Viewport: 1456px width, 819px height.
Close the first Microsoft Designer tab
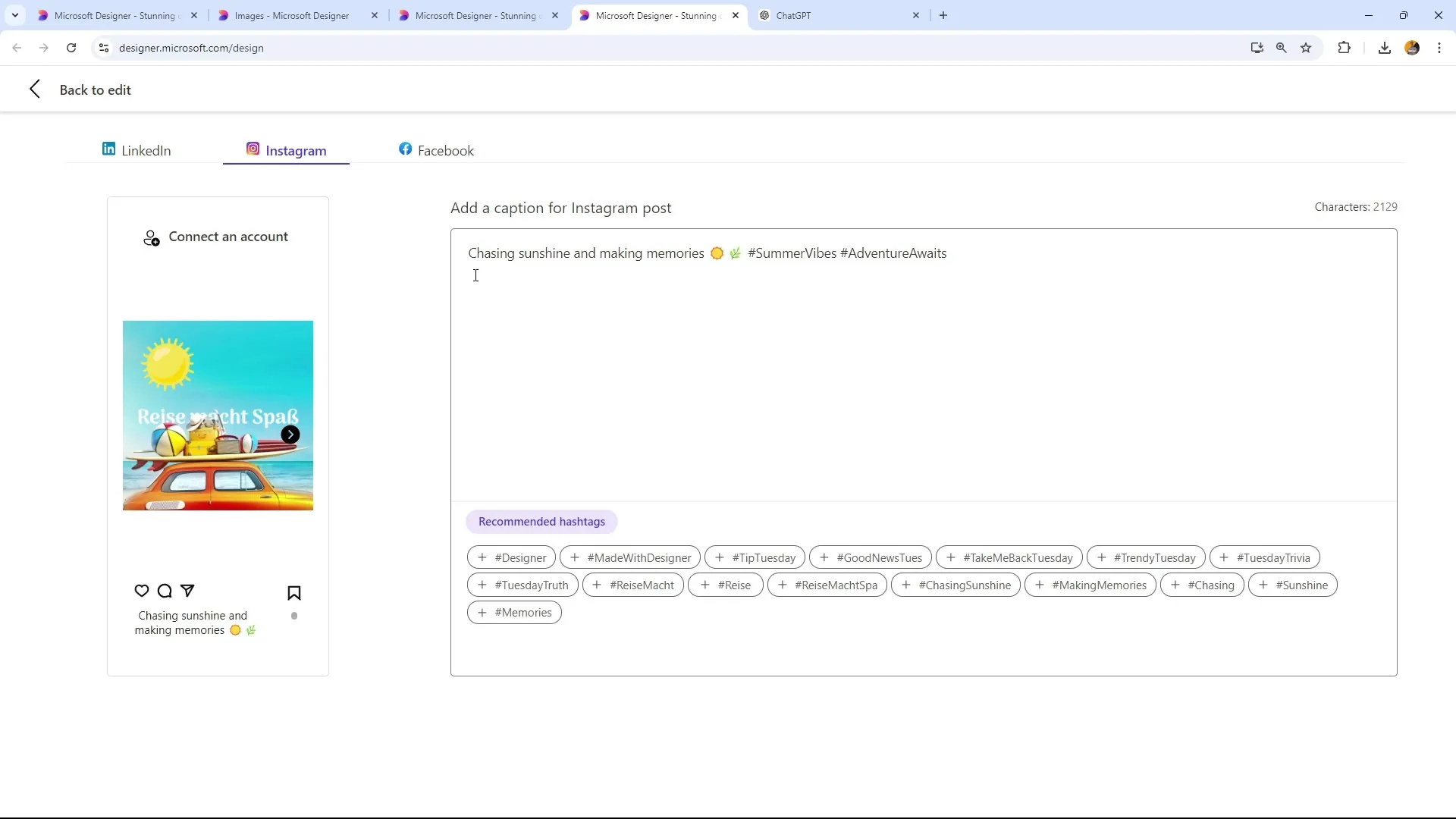(x=194, y=15)
